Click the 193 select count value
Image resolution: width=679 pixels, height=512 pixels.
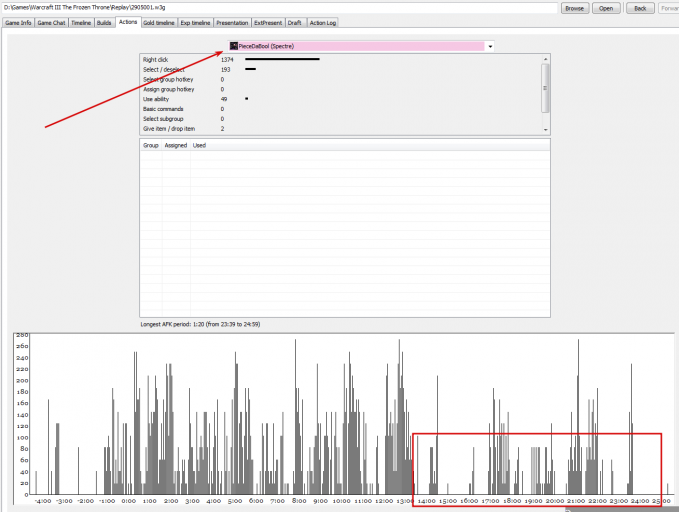pos(225,70)
